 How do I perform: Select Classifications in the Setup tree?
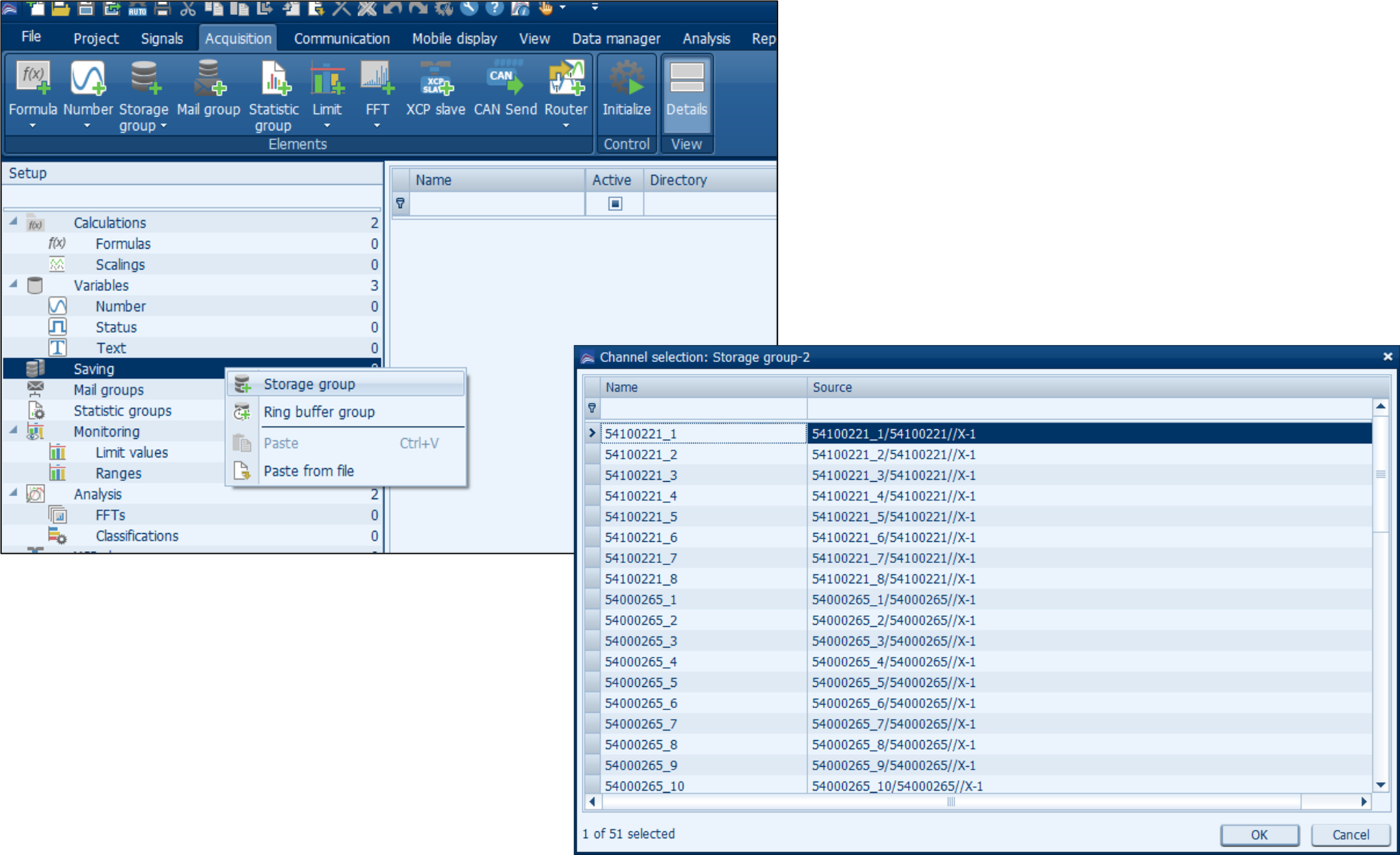[137, 536]
